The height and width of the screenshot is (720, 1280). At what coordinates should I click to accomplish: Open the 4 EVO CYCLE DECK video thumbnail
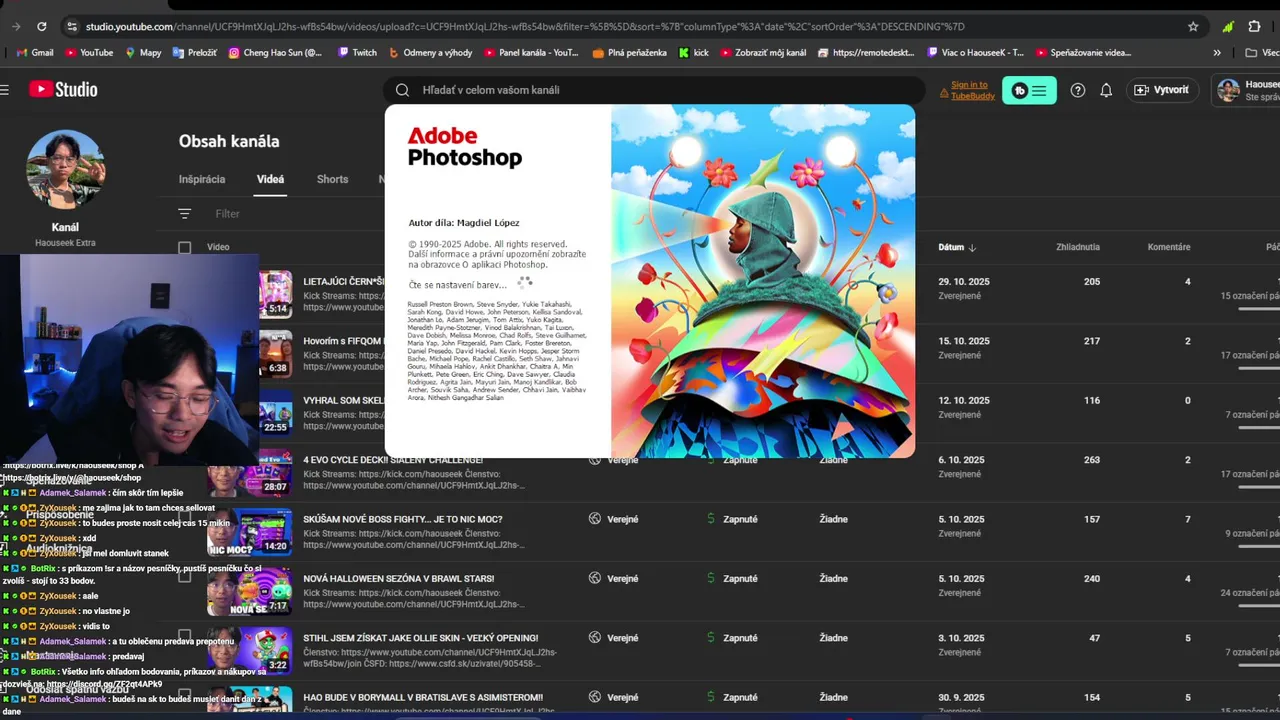(x=249, y=472)
